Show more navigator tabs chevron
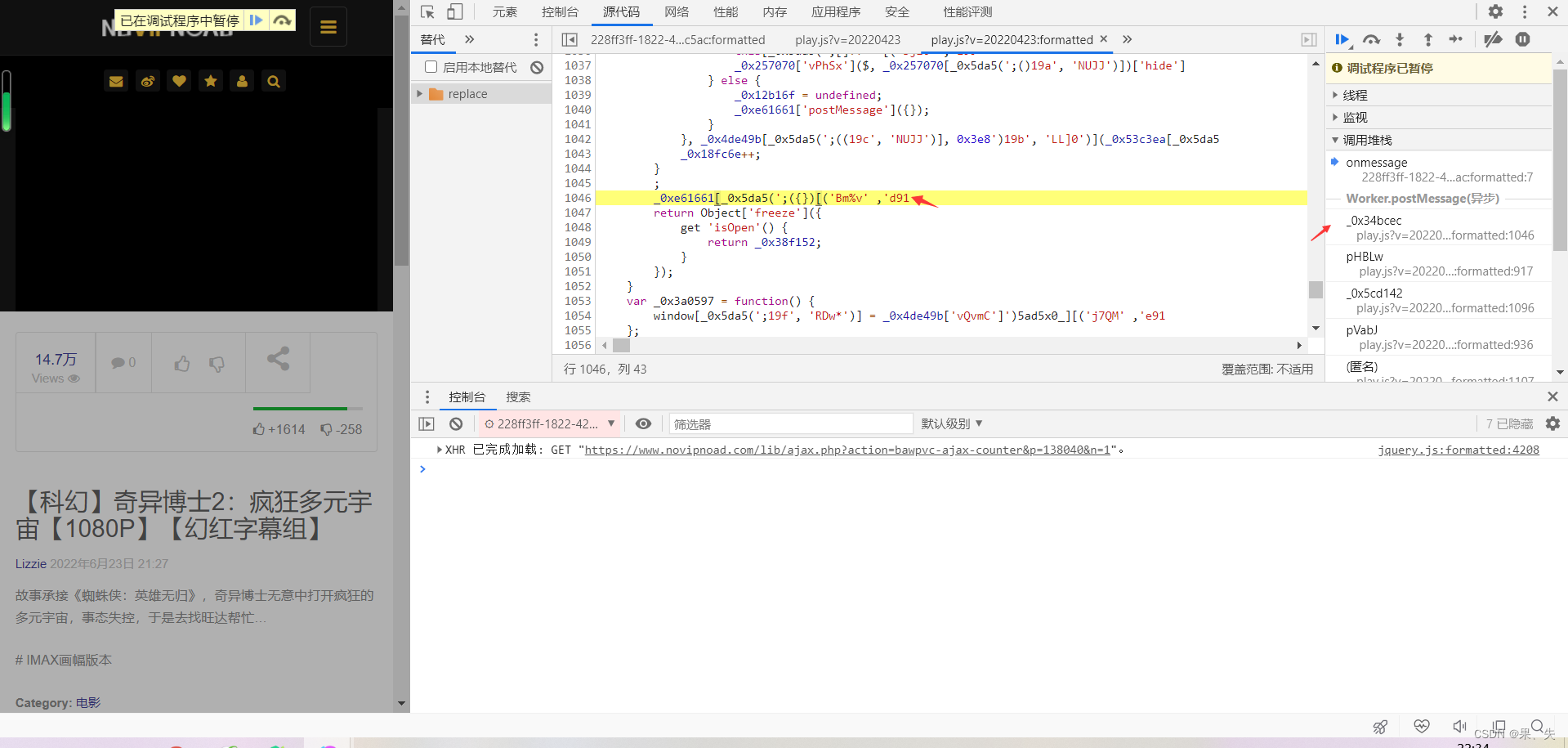Image resolution: width=1568 pixels, height=748 pixels. click(469, 39)
